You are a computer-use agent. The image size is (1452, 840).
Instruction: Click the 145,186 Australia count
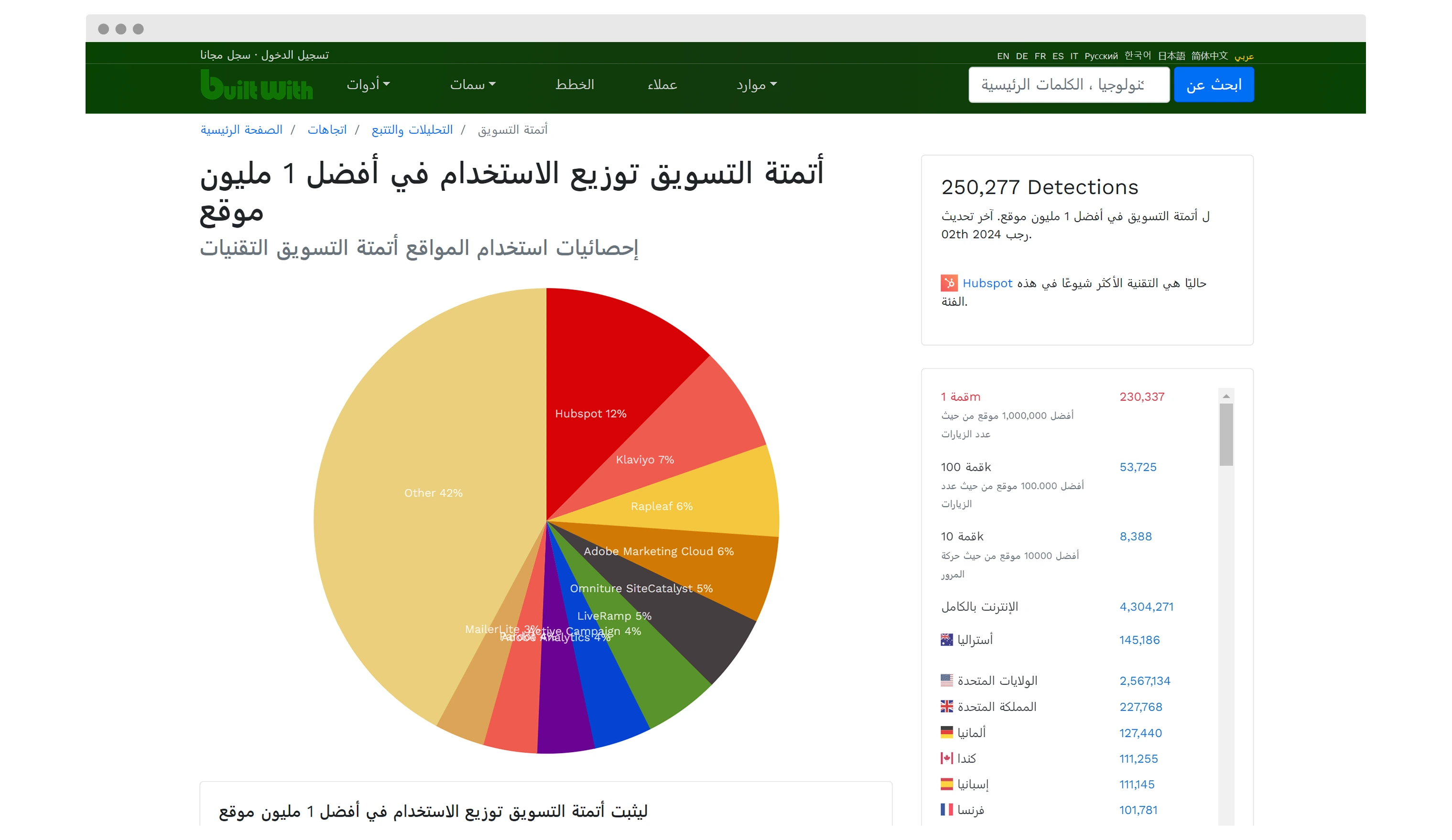[1139, 640]
